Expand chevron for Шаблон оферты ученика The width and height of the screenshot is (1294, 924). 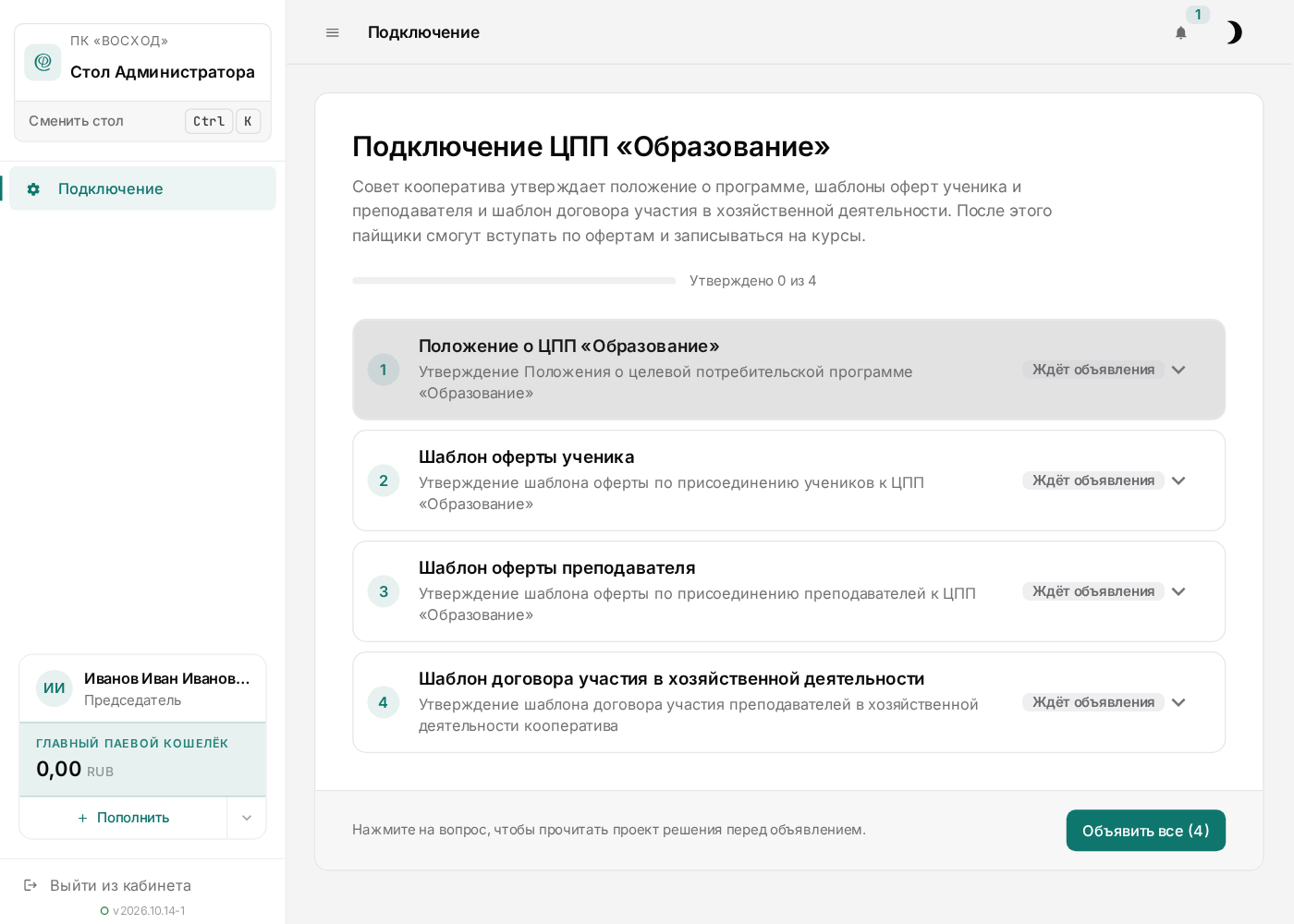click(x=1178, y=480)
